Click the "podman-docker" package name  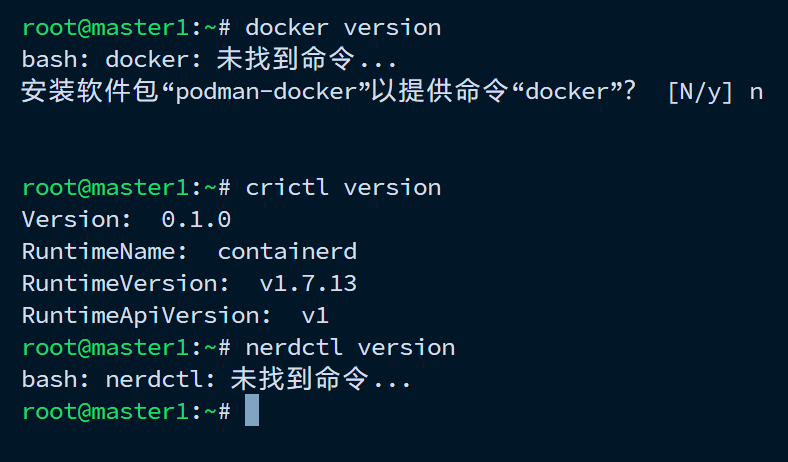coord(273,92)
